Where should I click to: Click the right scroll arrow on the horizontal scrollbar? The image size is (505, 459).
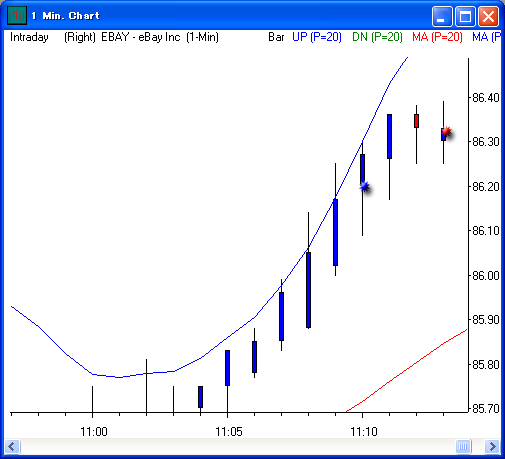(x=492, y=446)
